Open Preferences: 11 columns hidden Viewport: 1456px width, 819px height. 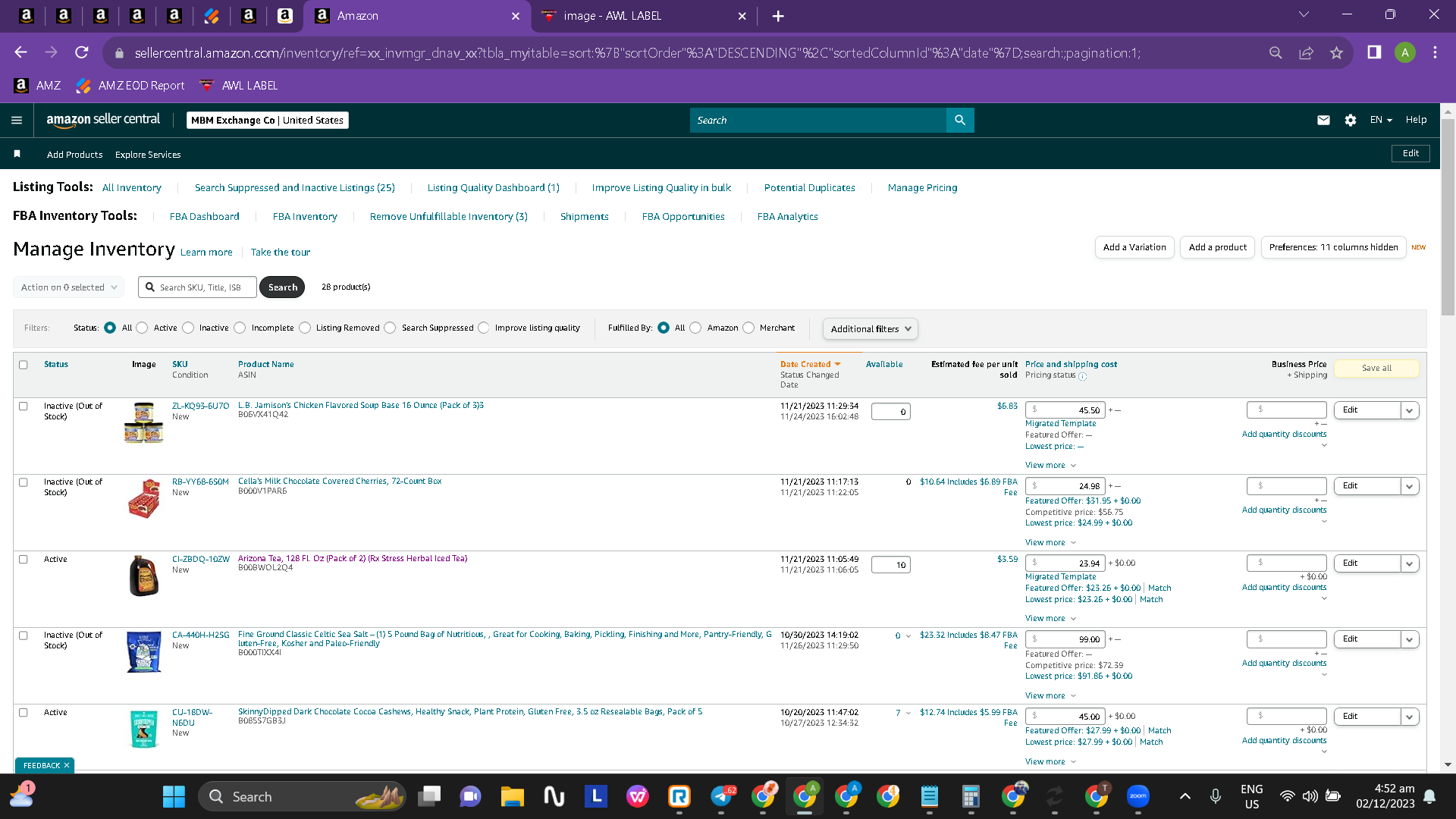(1334, 247)
